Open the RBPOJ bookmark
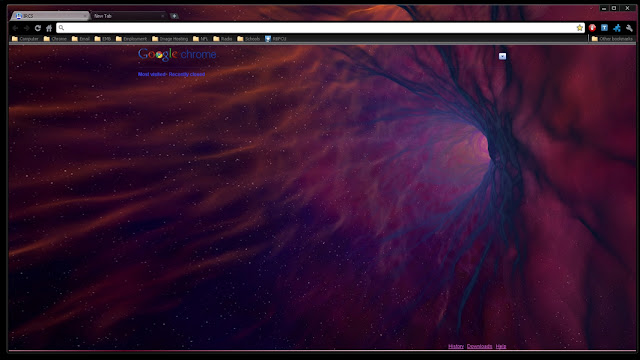Screen dimensions: 640x360 [x=276, y=39]
